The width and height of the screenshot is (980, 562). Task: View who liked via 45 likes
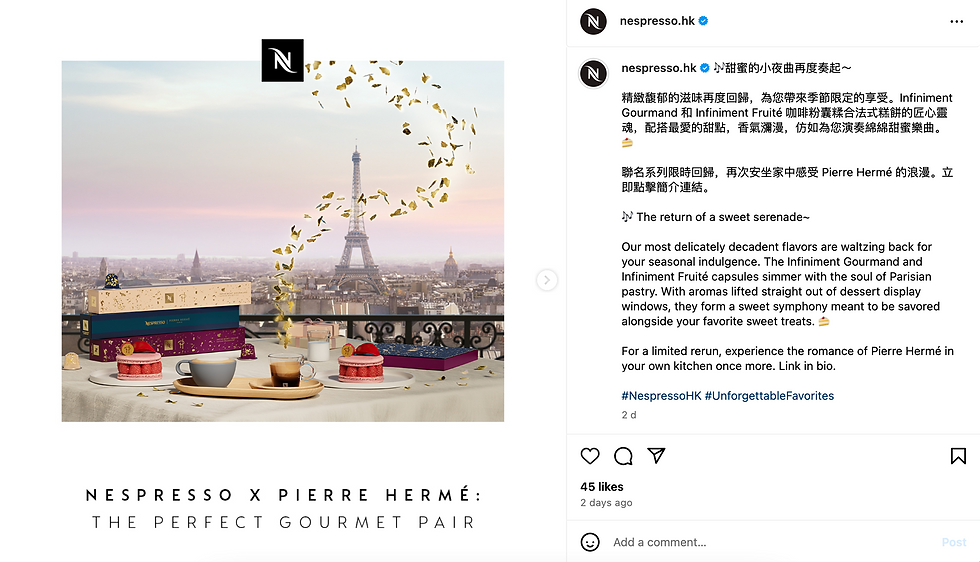[601, 486]
